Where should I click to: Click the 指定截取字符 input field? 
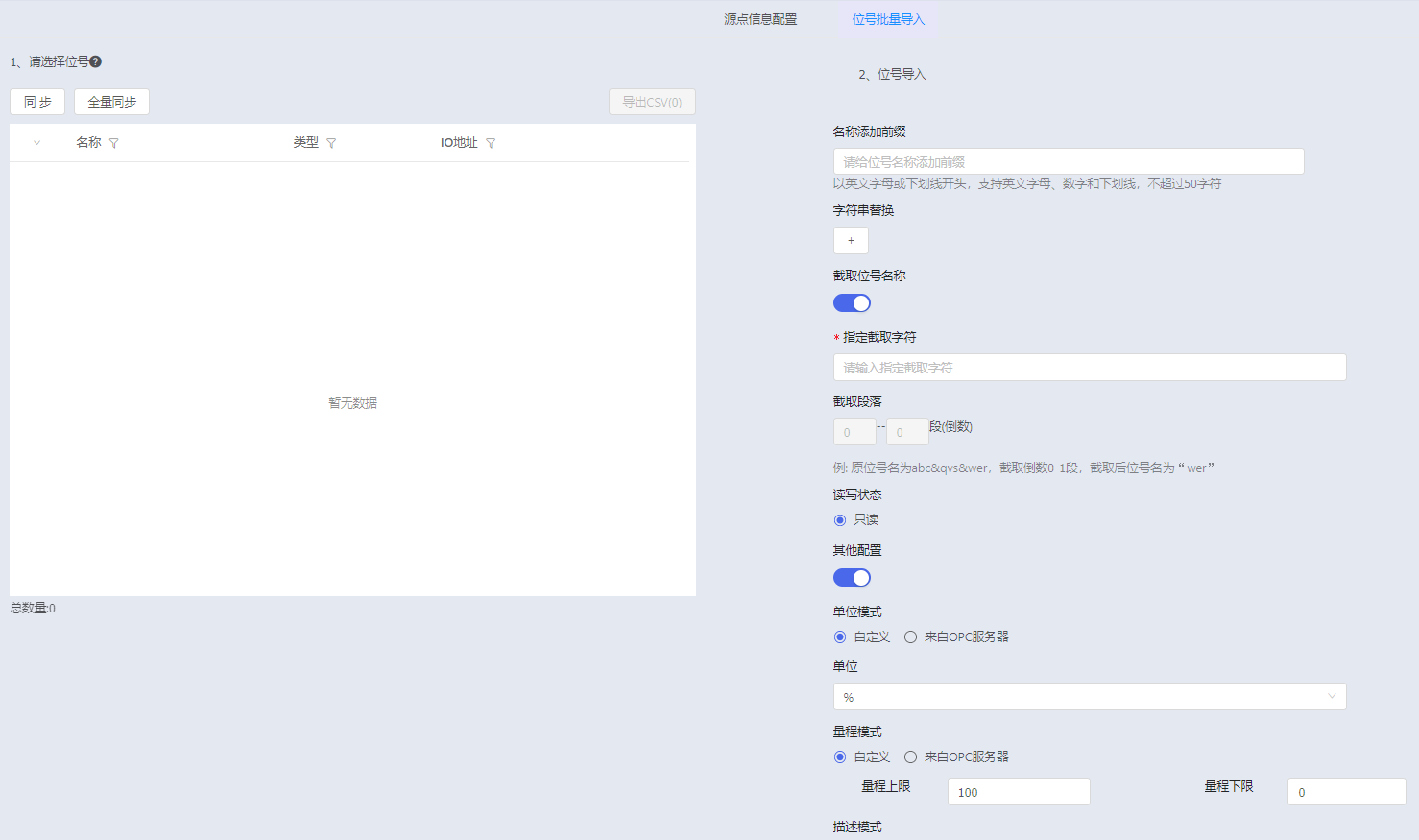click(1089, 368)
